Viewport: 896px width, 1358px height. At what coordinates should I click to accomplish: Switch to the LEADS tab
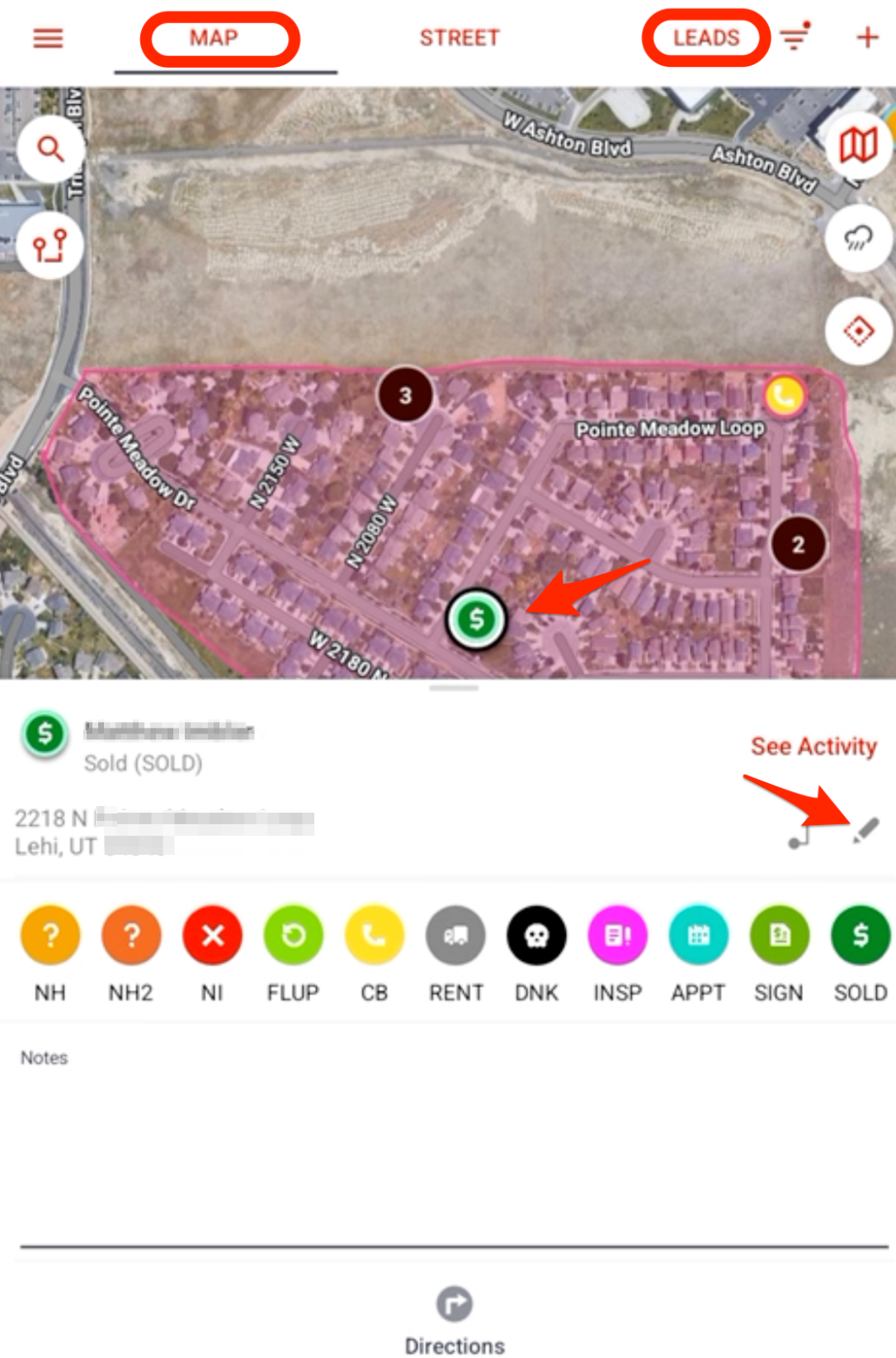[706, 38]
